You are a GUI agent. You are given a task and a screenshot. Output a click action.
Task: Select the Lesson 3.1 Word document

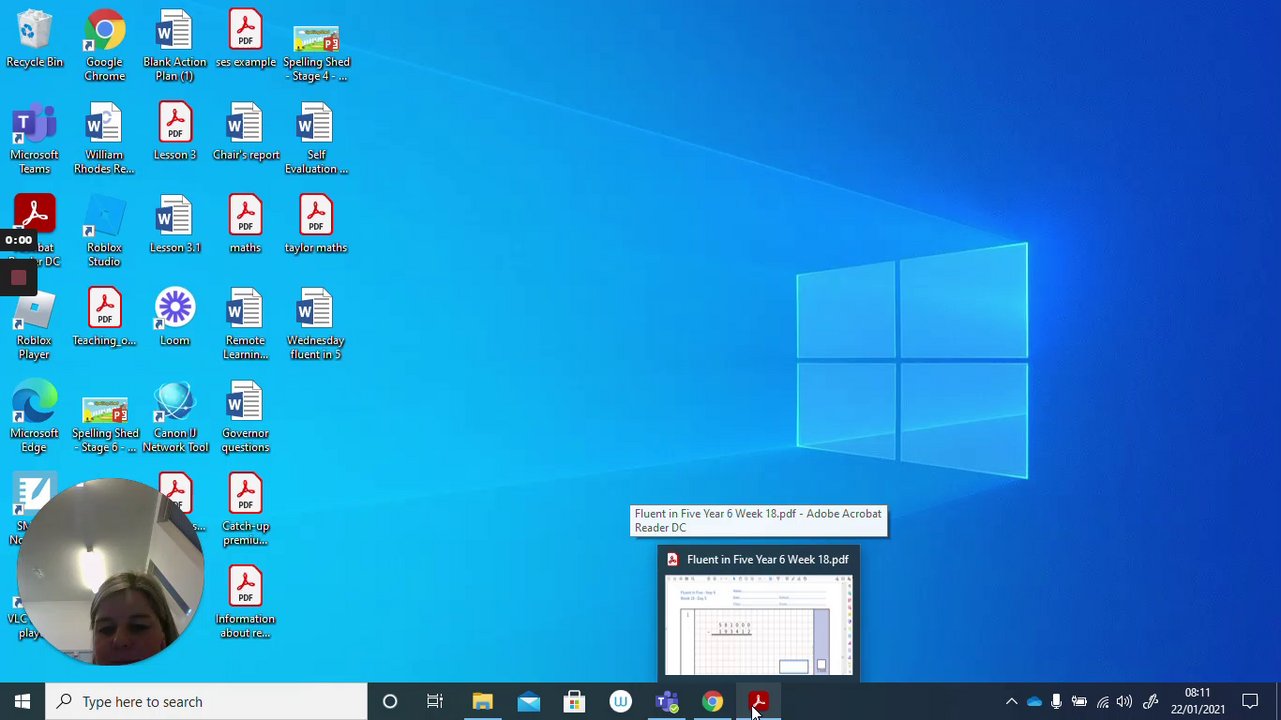175,226
